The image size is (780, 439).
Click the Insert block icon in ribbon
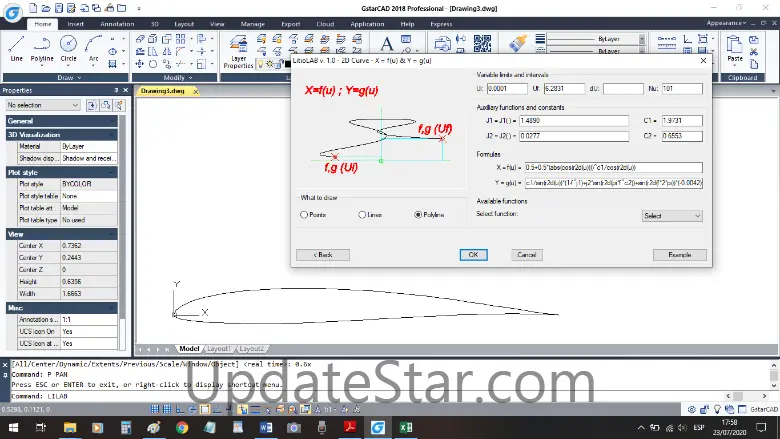pos(442,44)
